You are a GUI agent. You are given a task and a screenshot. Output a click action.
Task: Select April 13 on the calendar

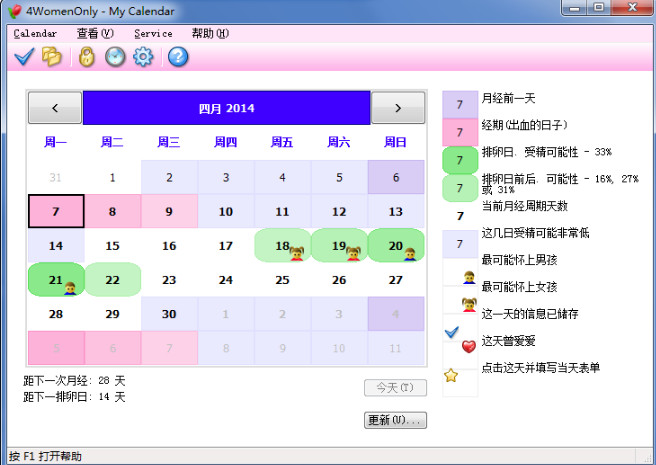(396, 211)
